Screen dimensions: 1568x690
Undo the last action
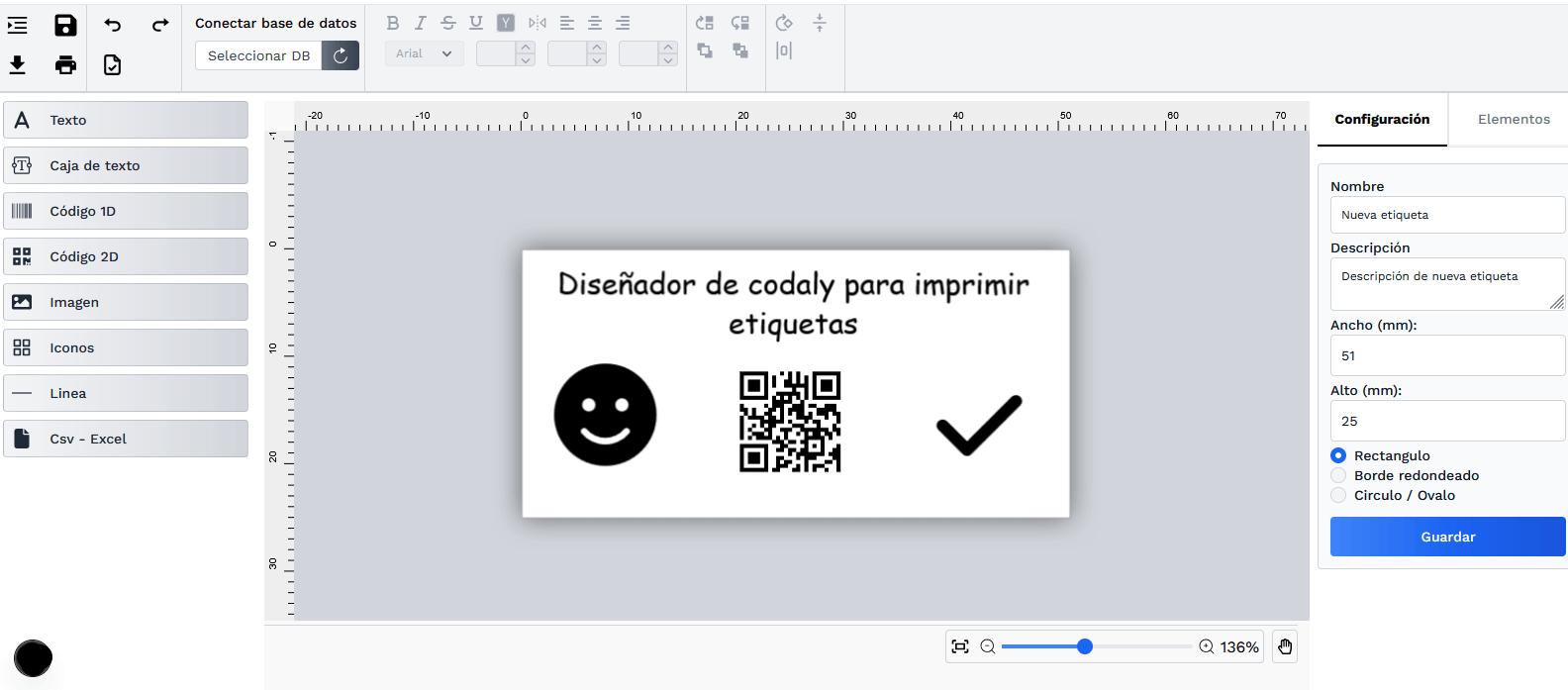(x=113, y=26)
